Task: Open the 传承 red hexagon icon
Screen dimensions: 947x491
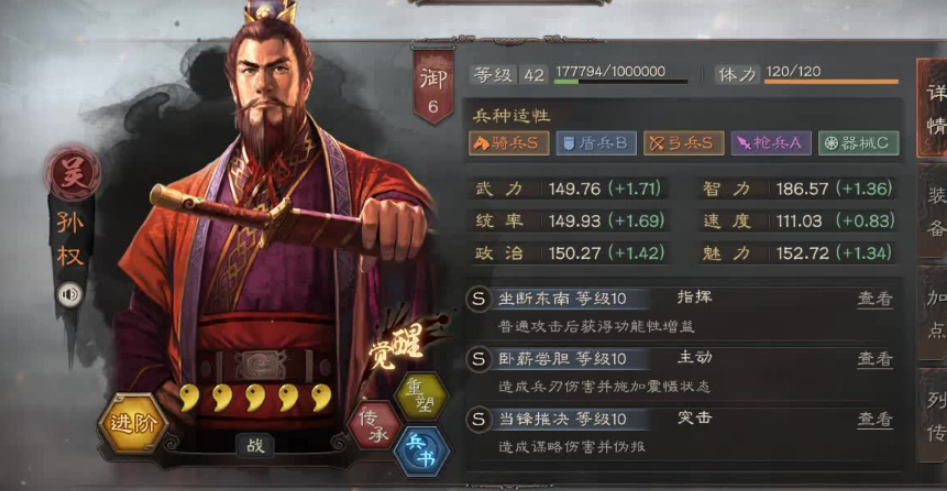Action: point(375,425)
